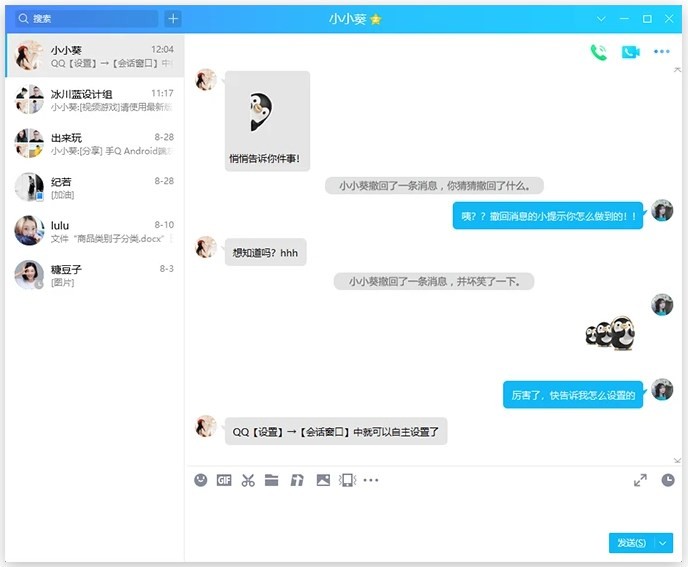Screen dimensions: 688x567
Task: Click the search field at top left
Action: point(86,18)
